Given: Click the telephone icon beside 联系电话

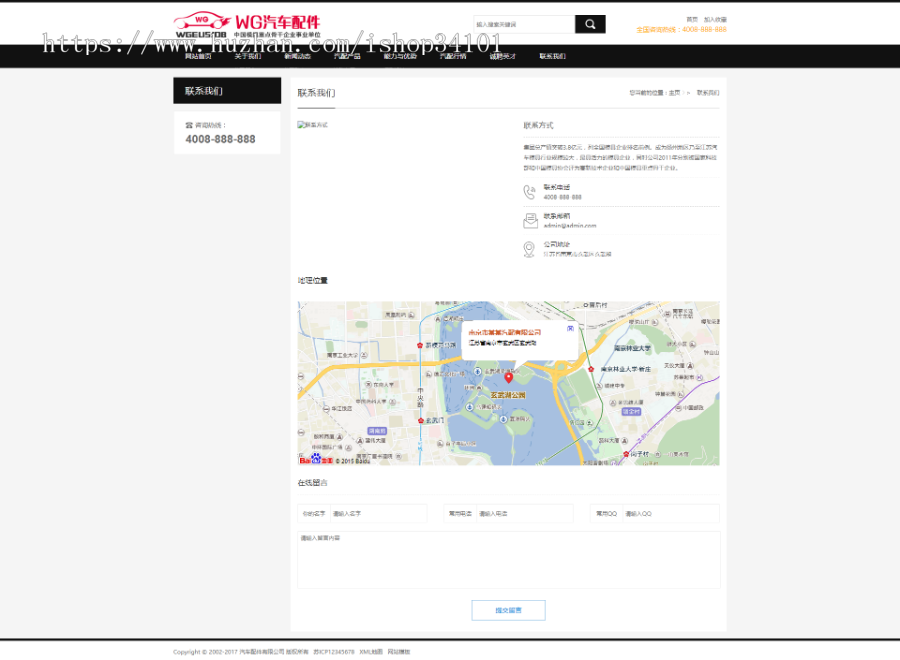Looking at the screenshot, I should (x=529, y=192).
